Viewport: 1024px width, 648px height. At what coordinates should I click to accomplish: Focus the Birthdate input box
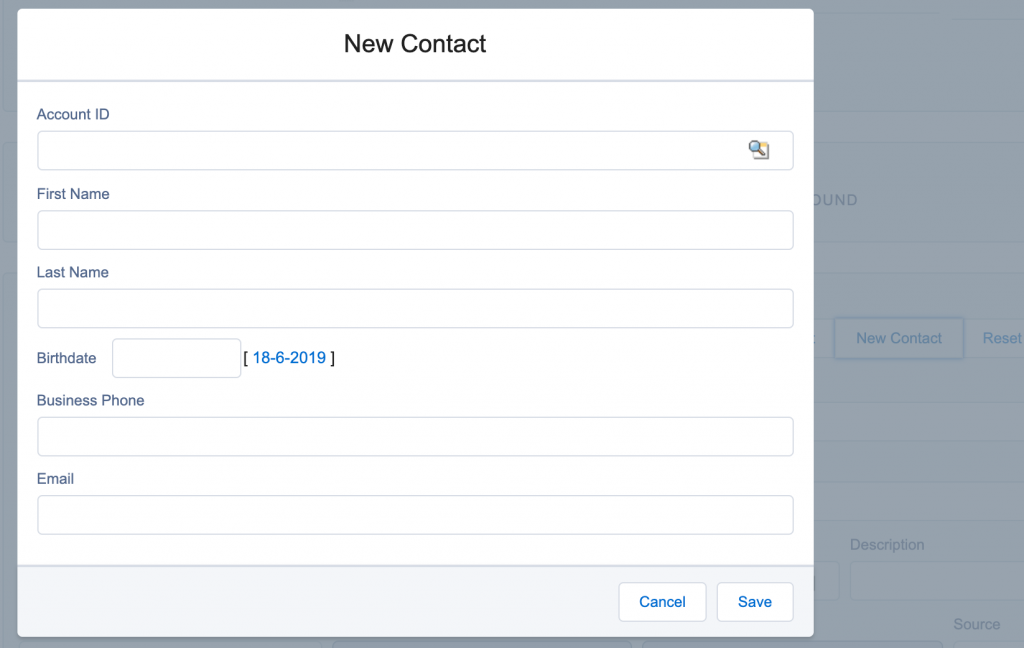pos(176,358)
